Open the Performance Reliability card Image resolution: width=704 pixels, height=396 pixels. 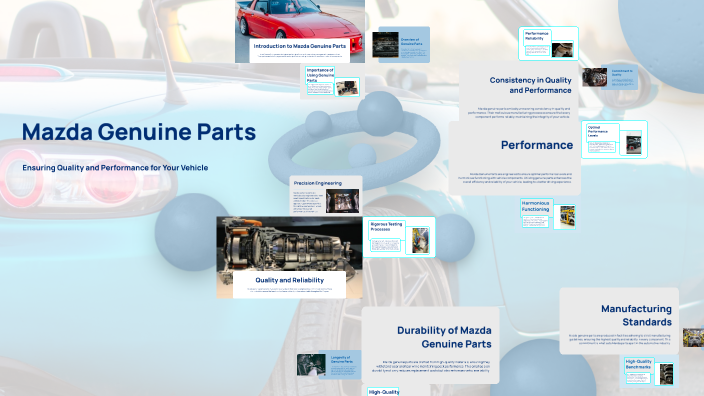pos(548,44)
